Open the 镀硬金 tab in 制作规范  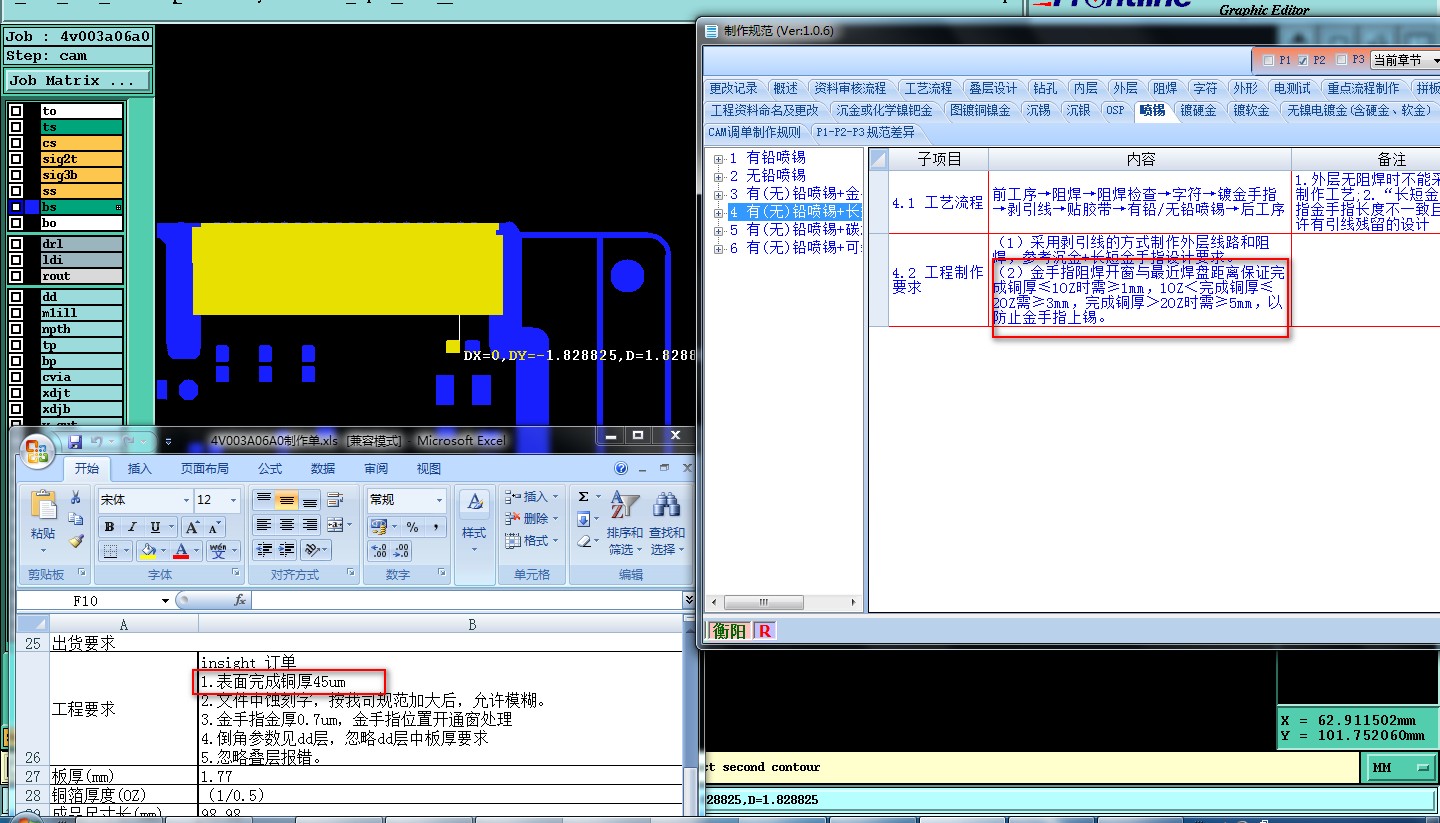[x=1198, y=111]
